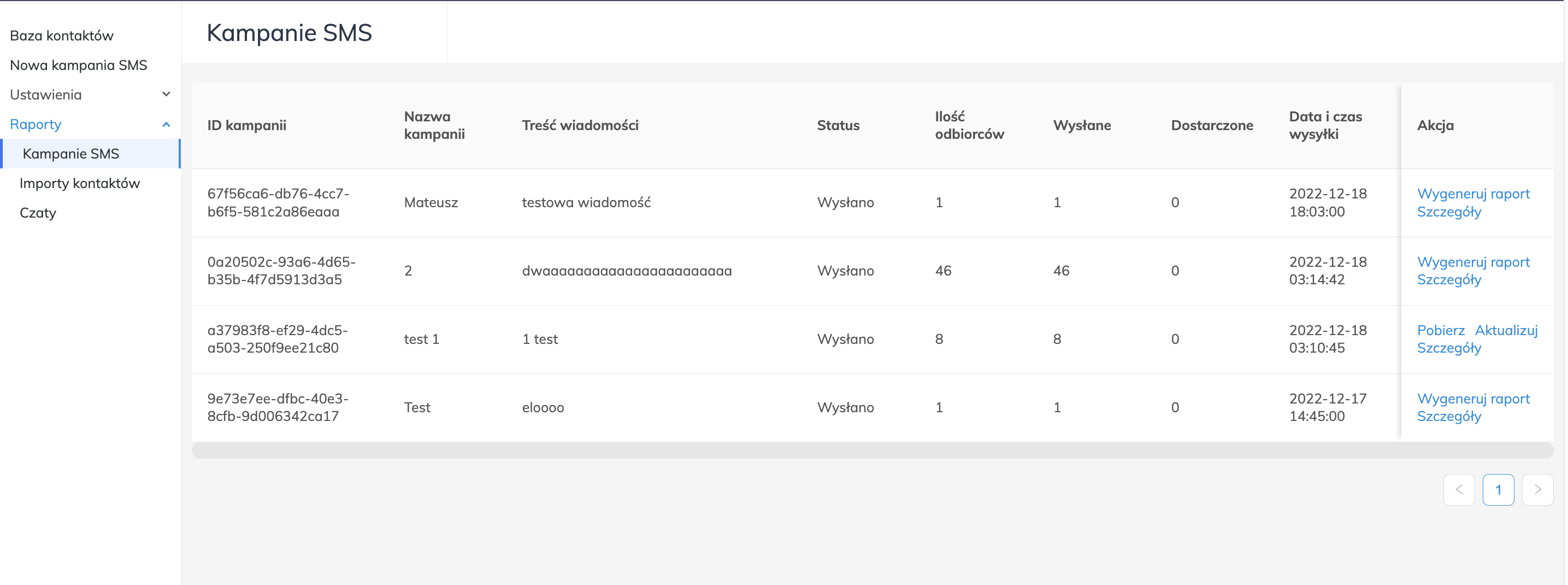Click Pobierz for test 1 campaign
The height and width of the screenshot is (585, 1568).
pyautogui.click(x=1440, y=330)
